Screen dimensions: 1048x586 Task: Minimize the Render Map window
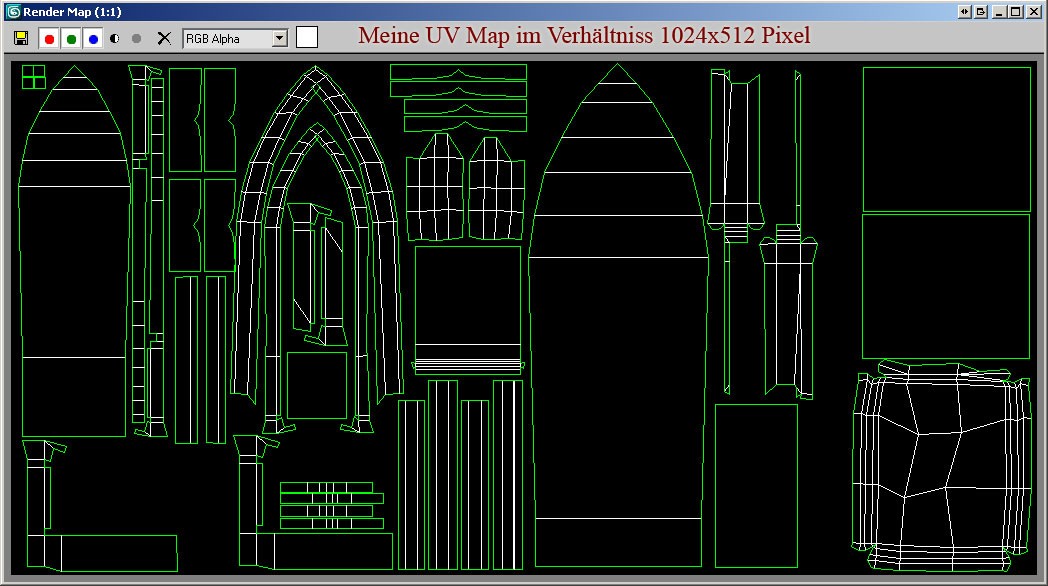[x=999, y=12]
